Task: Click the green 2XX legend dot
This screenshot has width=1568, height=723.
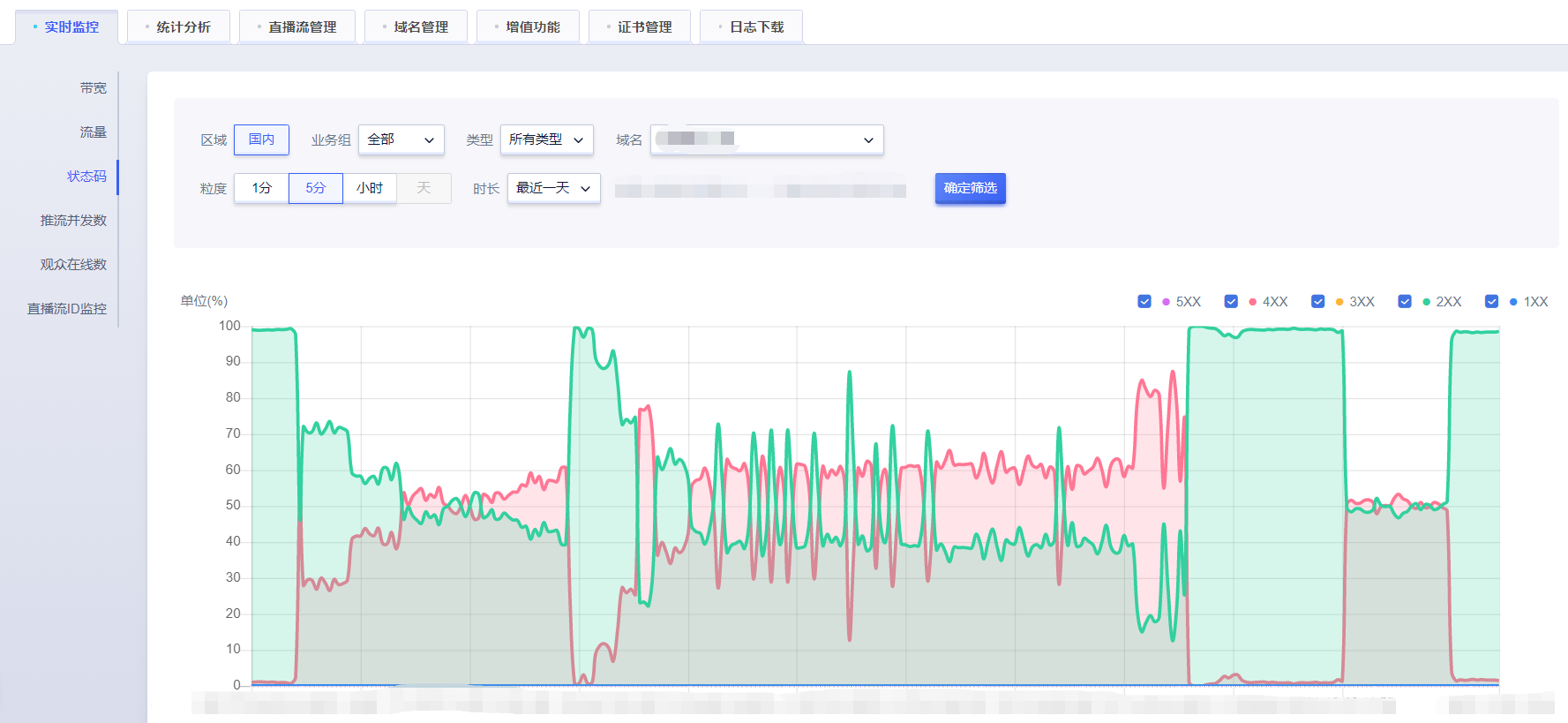Action: pyautogui.click(x=1426, y=302)
